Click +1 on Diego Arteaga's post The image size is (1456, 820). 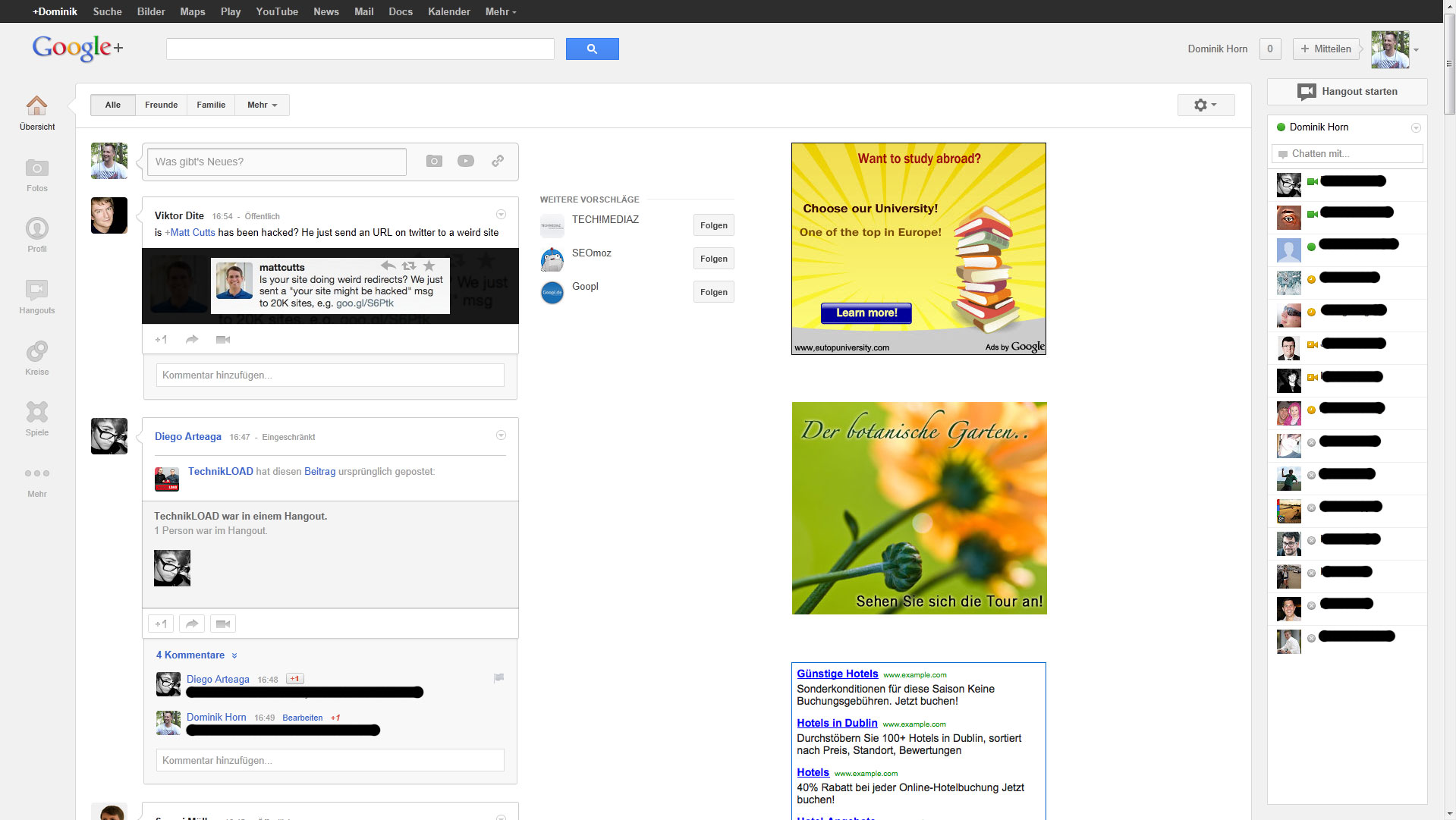pos(161,624)
